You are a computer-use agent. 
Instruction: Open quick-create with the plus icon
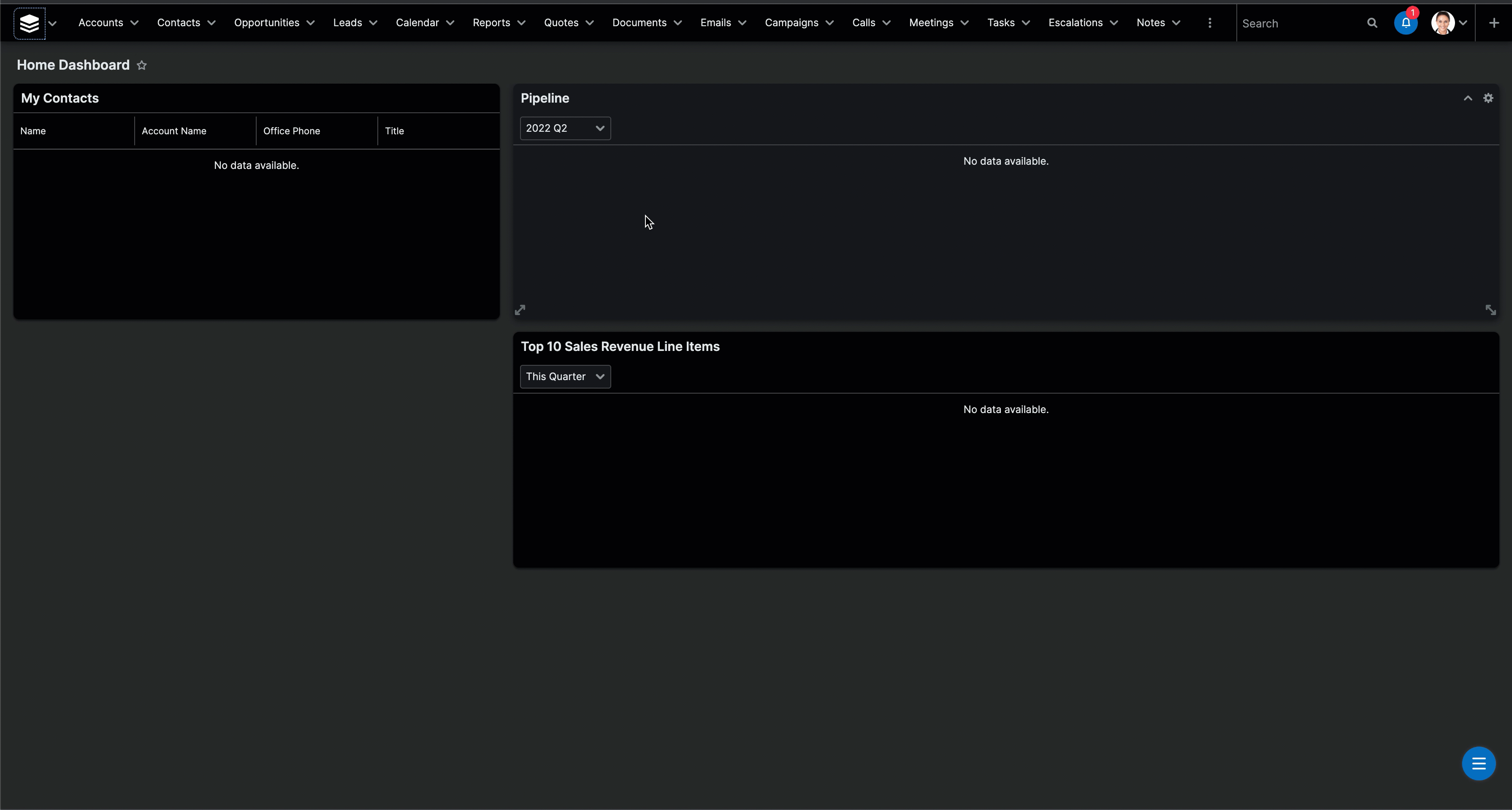coord(1493,23)
